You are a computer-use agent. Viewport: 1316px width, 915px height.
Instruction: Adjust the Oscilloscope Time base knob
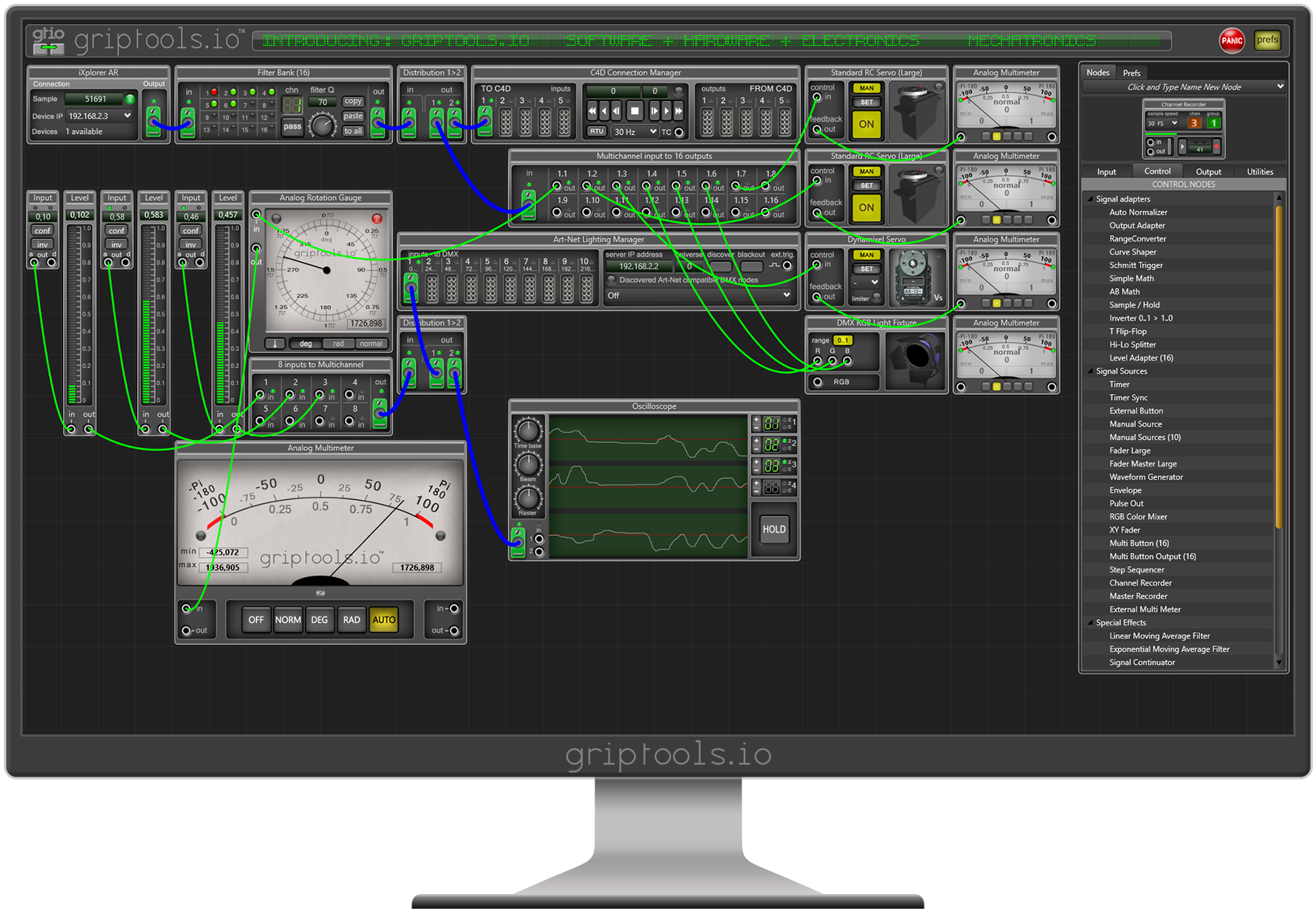[x=527, y=430]
